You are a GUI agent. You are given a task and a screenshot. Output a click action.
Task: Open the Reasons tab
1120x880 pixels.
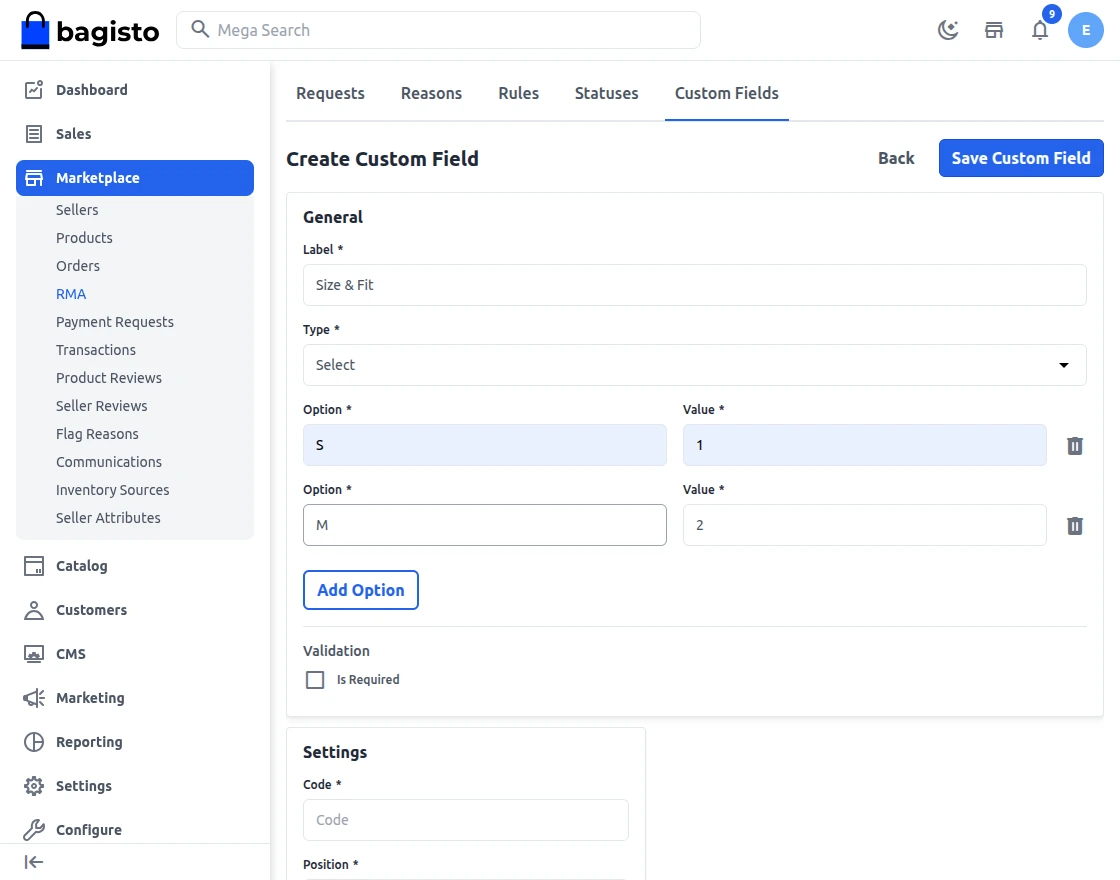(431, 93)
